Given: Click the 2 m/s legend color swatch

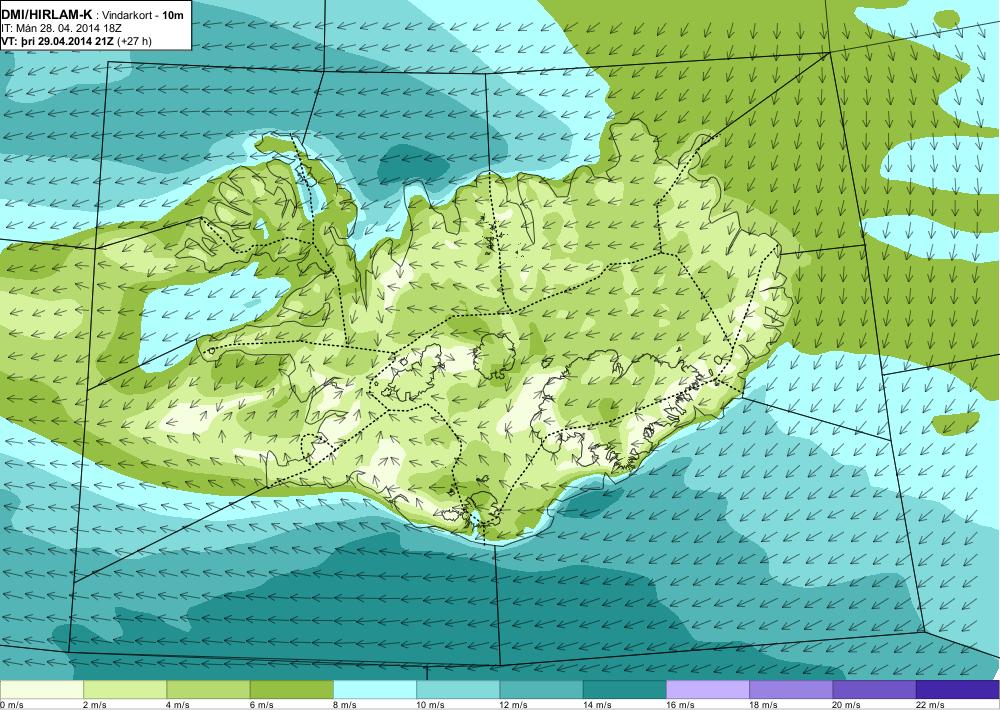Looking at the screenshot, I should tap(125, 690).
